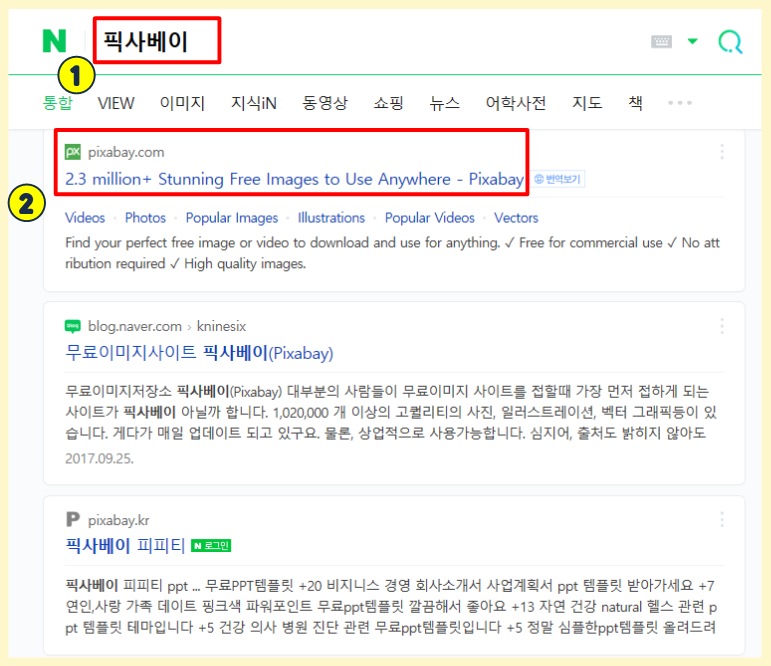This screenshot has width=771, height=666.
Task: Open the 픽사베이 피피티 title link
Action: tap(125, 545)
